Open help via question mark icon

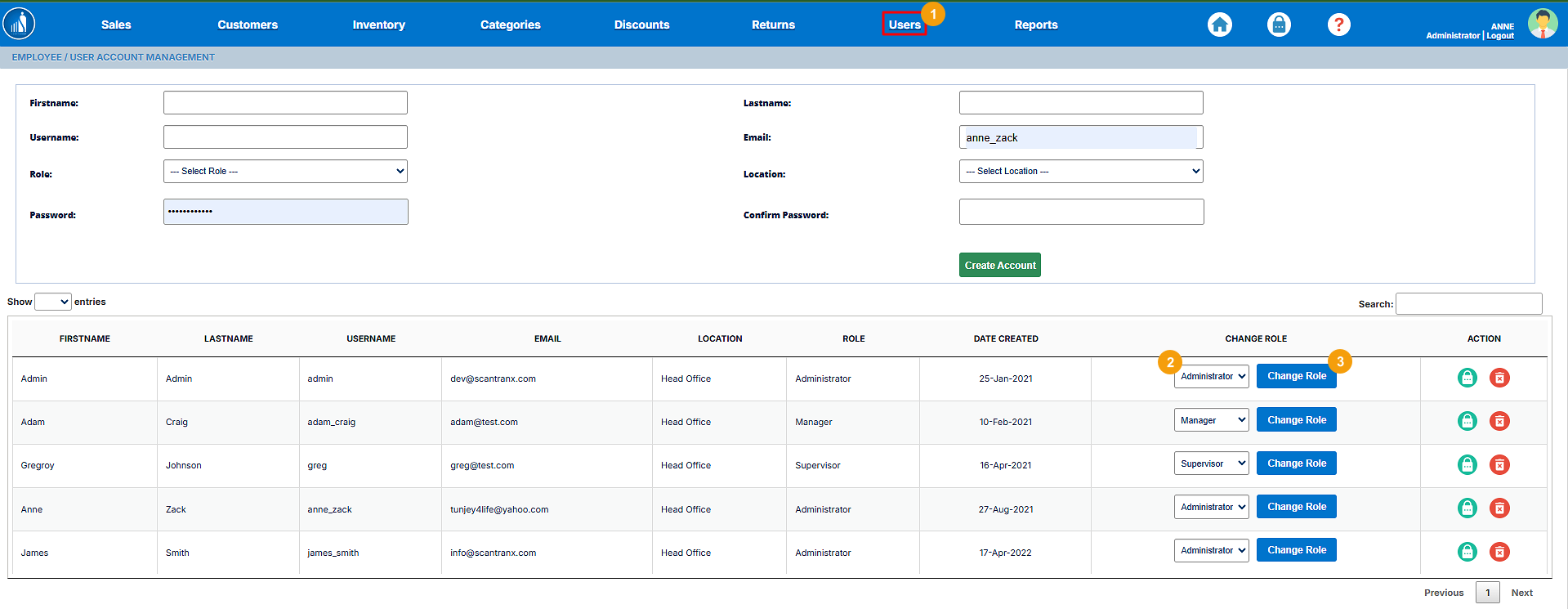(1338, 25)
